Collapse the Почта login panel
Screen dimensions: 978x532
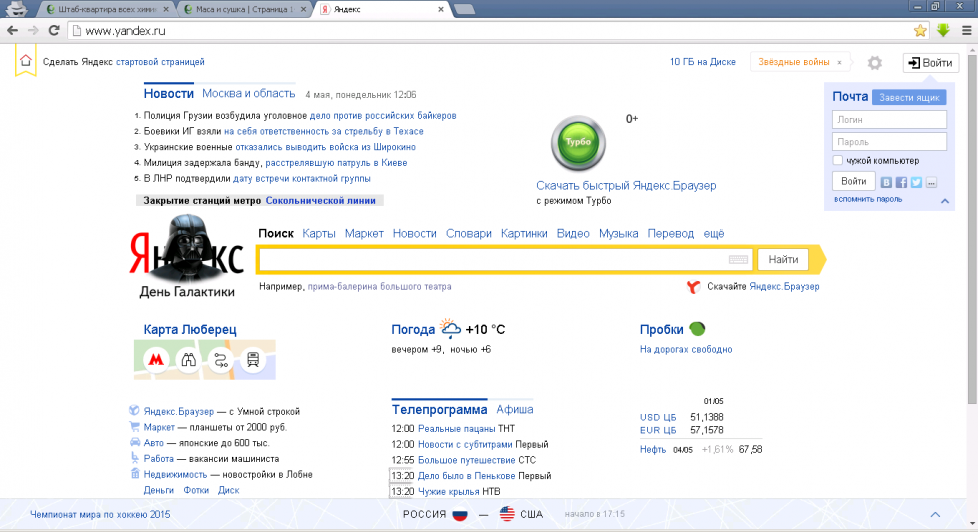click(943, 201)
